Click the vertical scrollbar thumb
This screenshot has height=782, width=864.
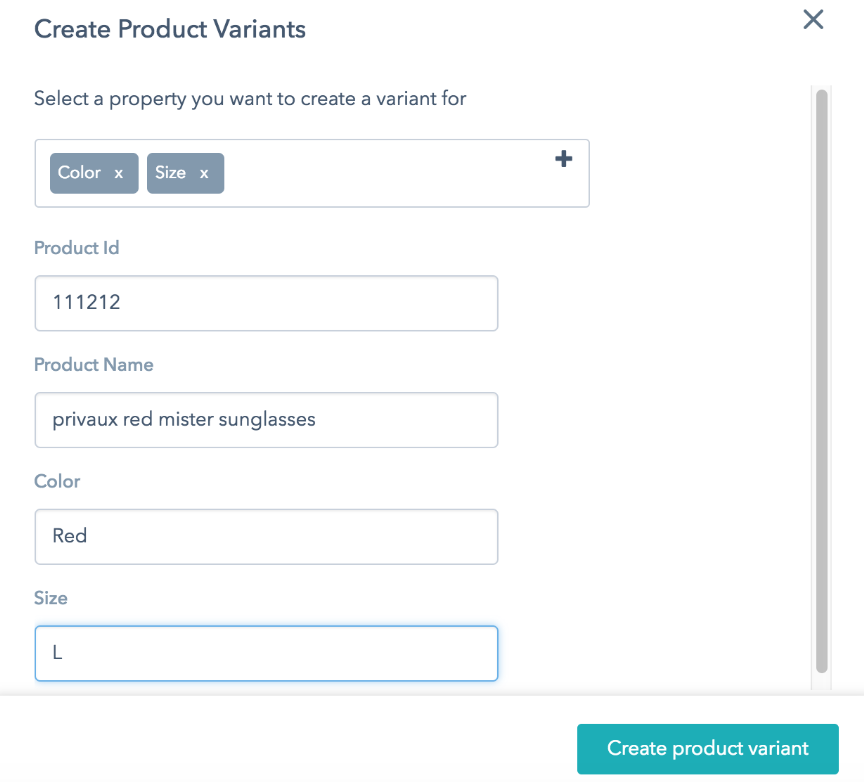[x=822, y=381]
